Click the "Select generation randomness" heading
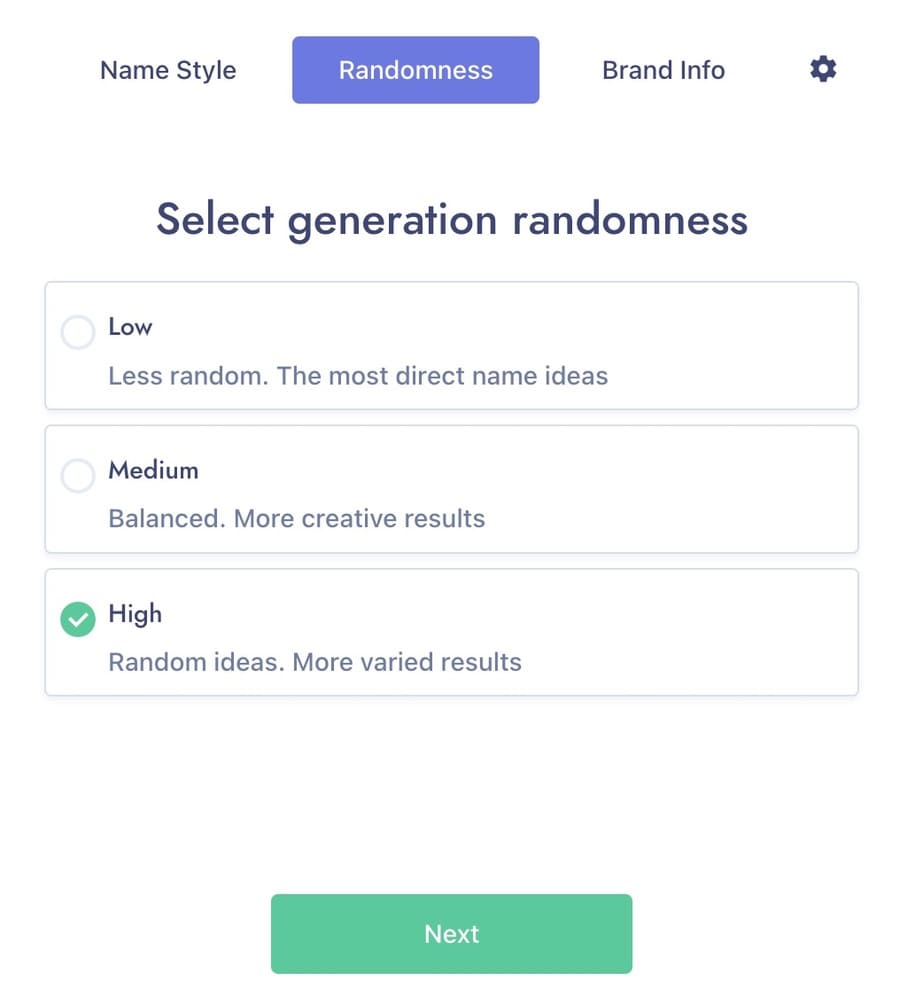Viewport: 900px width, 996px height. tap(452, 220)
